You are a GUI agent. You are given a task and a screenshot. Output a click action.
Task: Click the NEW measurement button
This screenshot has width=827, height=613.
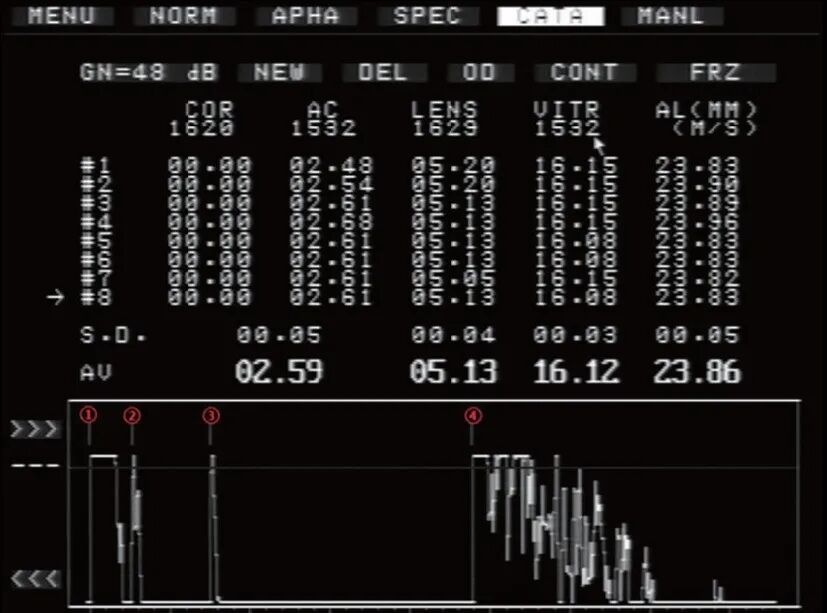[x=279, y=72]
